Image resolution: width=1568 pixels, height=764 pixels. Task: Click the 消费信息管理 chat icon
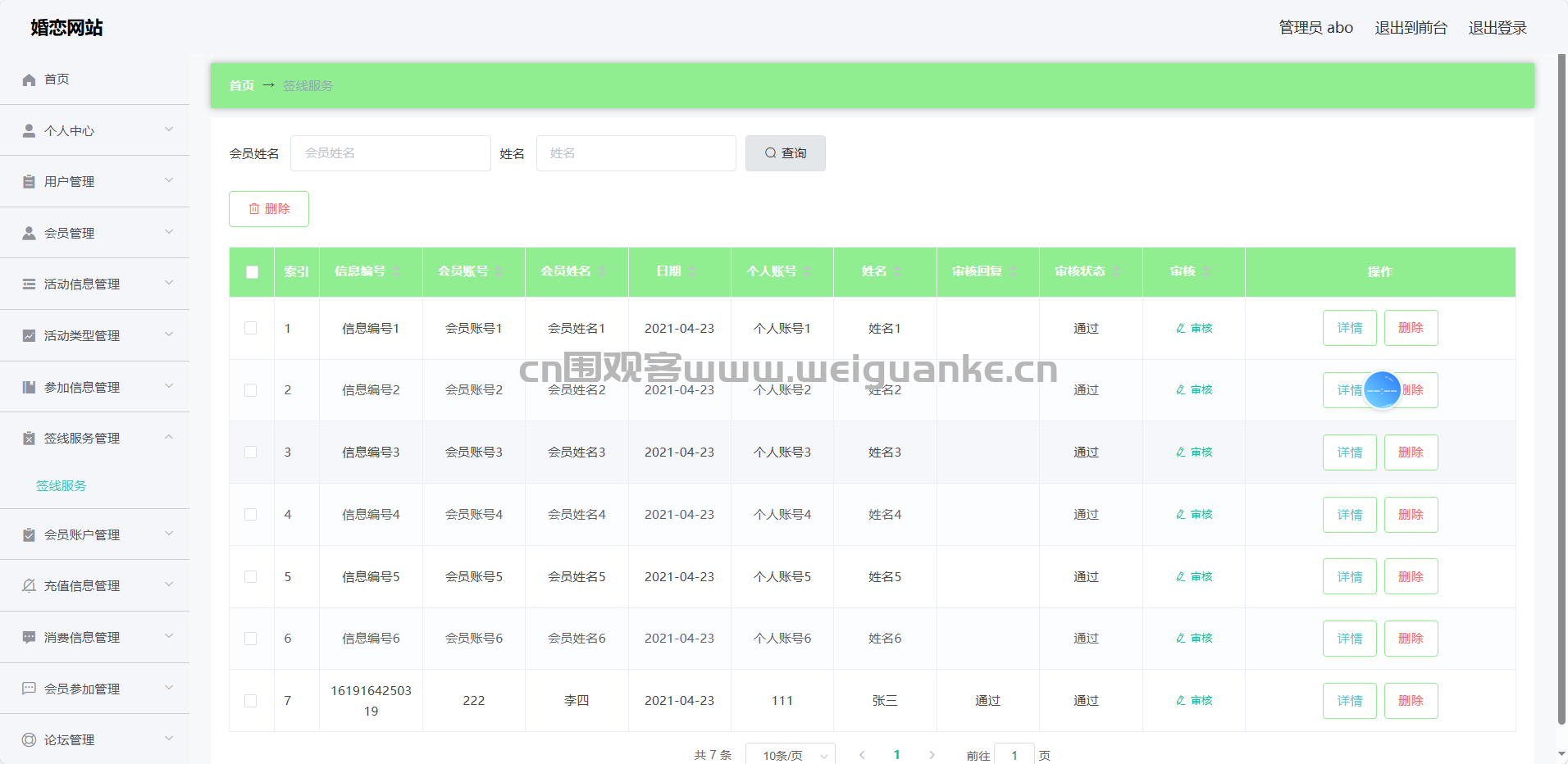(x=29, y=637)
